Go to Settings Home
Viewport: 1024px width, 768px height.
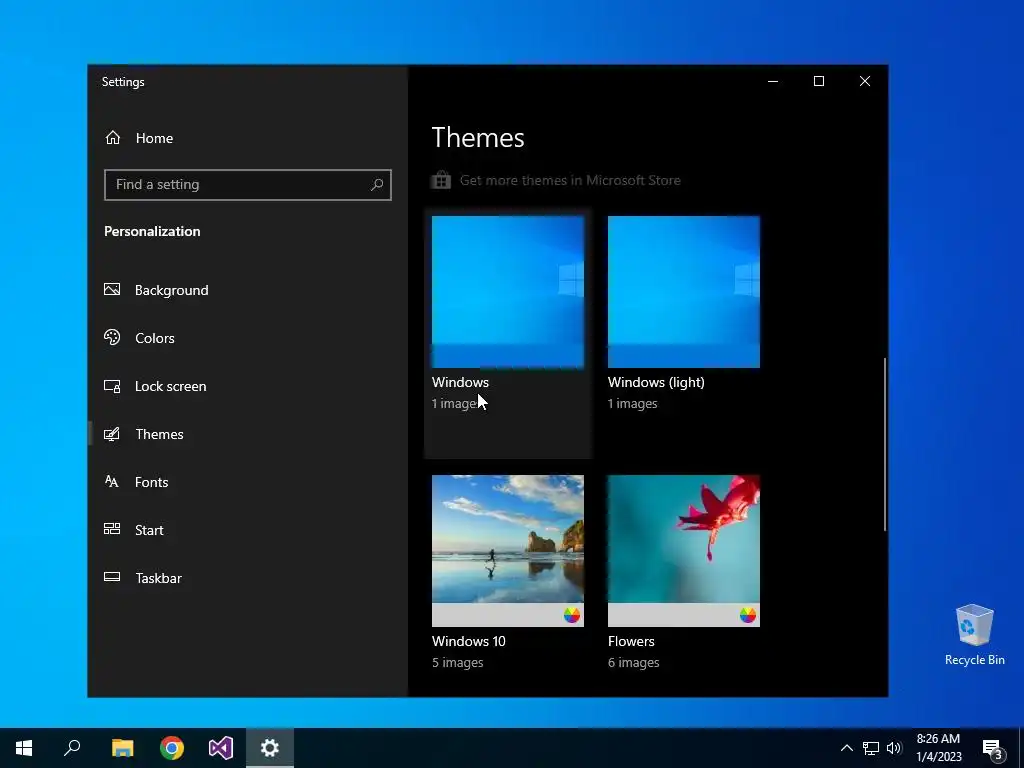coord(248,138)
